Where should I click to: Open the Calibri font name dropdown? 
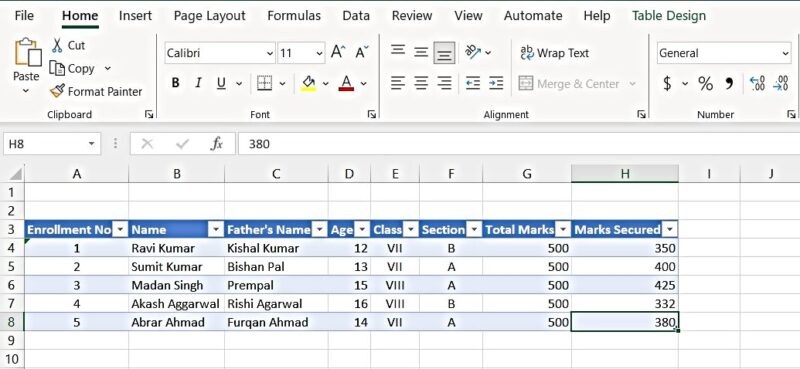pos(270,53)
